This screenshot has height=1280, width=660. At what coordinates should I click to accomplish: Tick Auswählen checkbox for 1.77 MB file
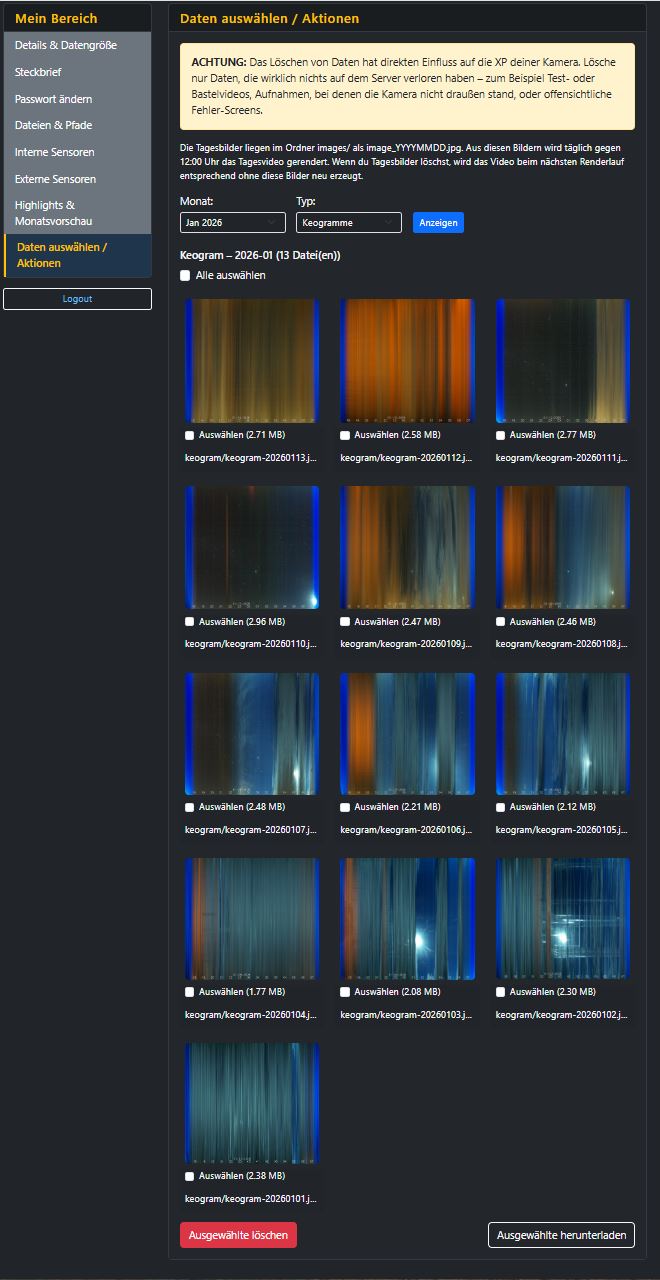pos(190,992)
